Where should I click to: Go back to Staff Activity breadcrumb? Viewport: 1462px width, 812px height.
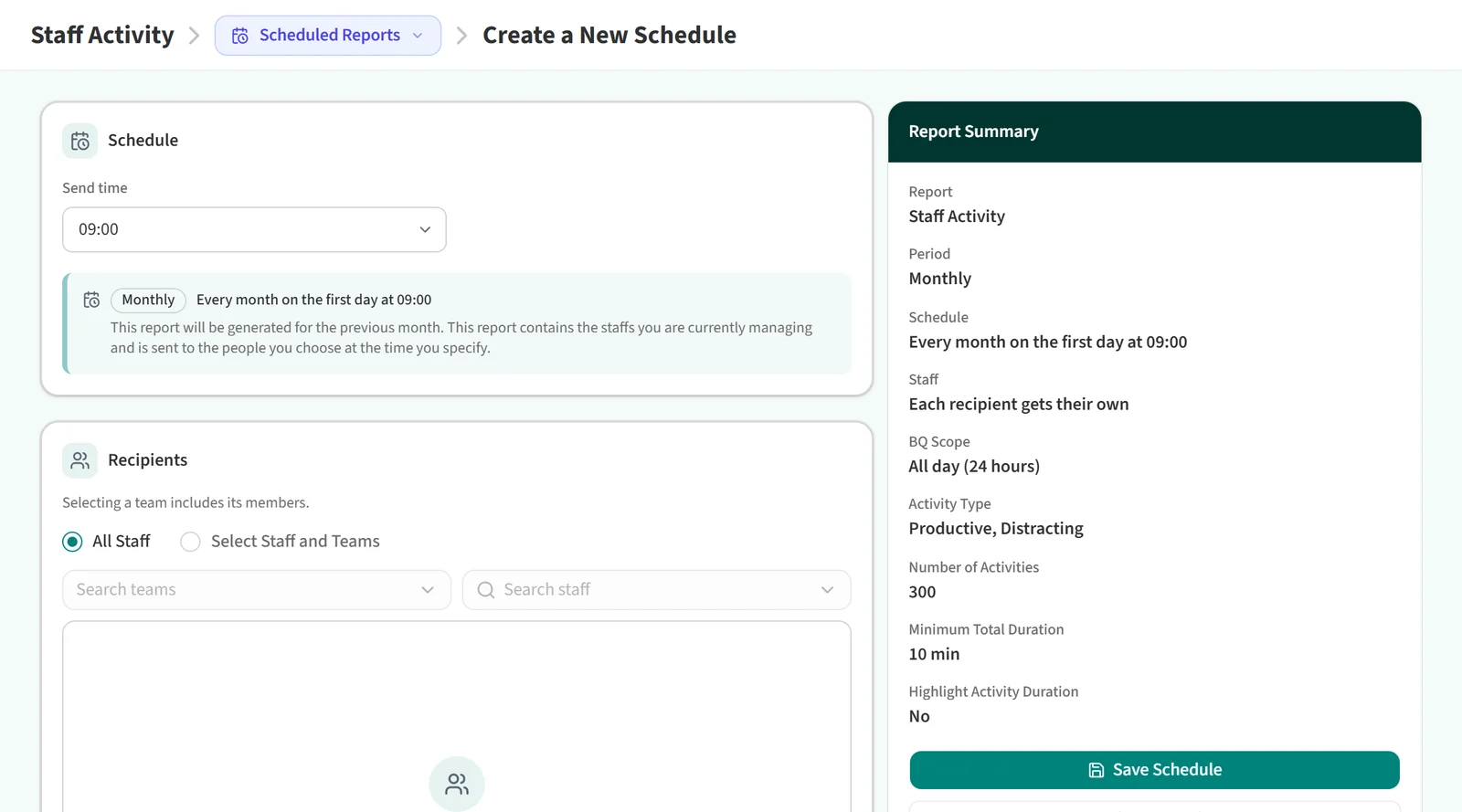[x=102, y=35]
